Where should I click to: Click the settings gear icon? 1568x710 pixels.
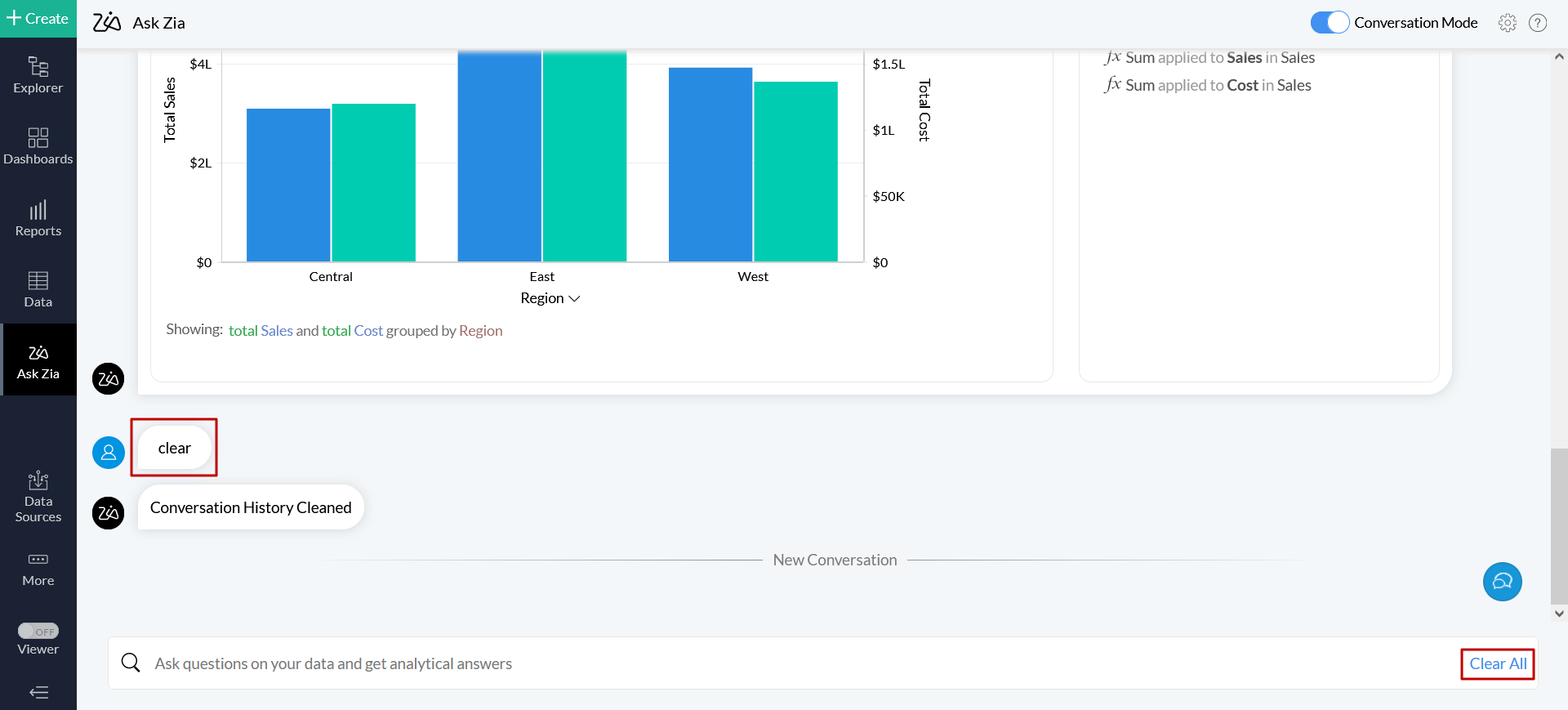pyautogui.click(x=1507, y=23)
